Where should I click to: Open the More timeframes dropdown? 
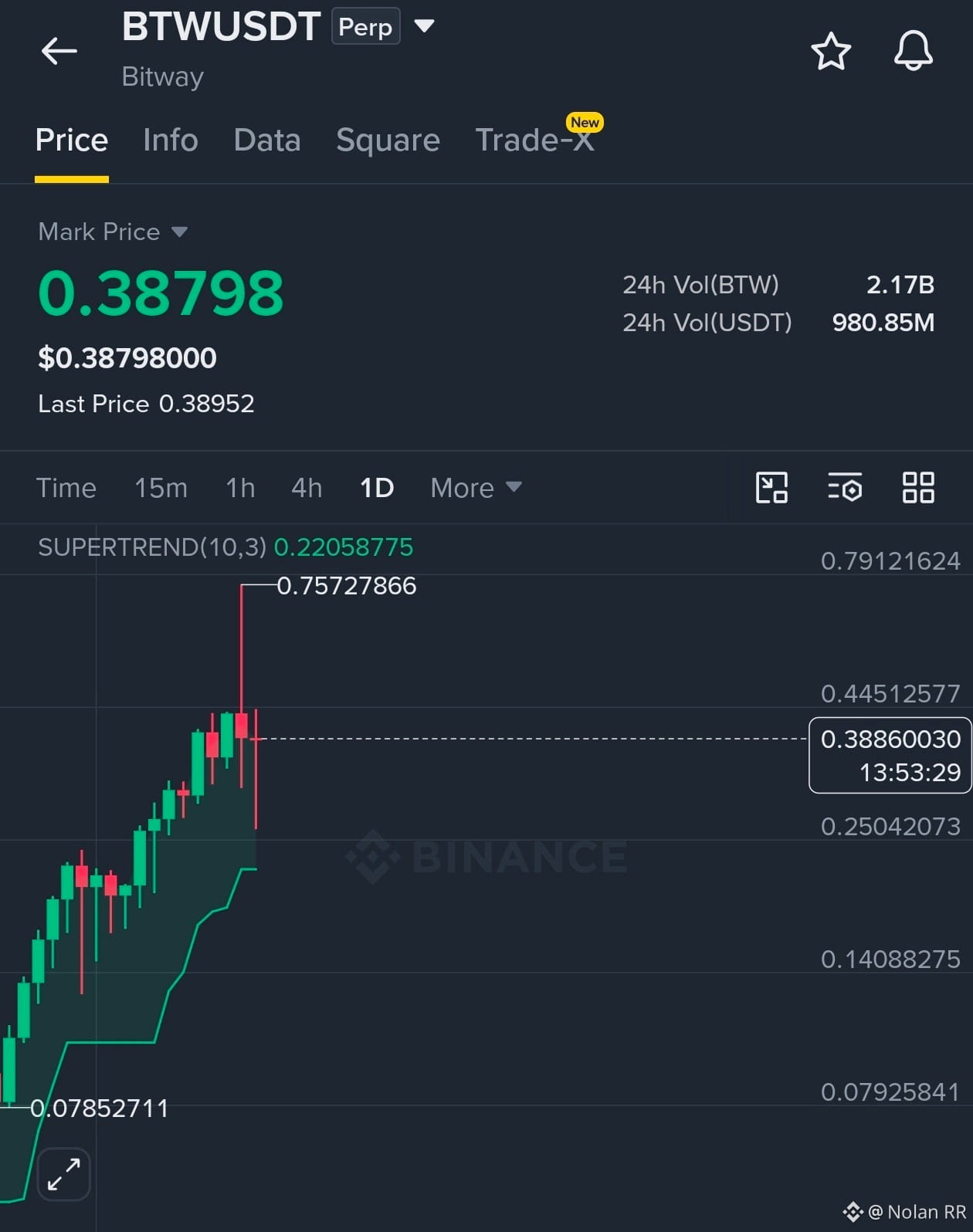point(476,488)
